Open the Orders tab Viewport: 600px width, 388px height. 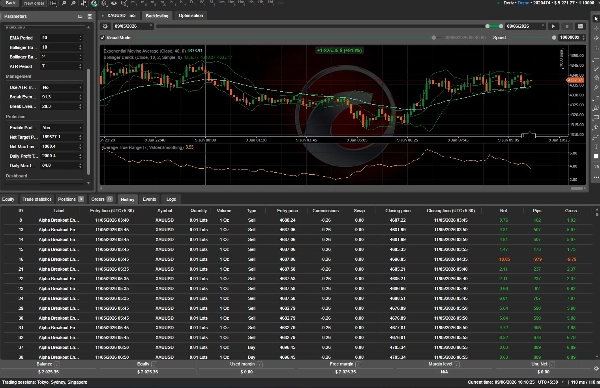(101, 199)
